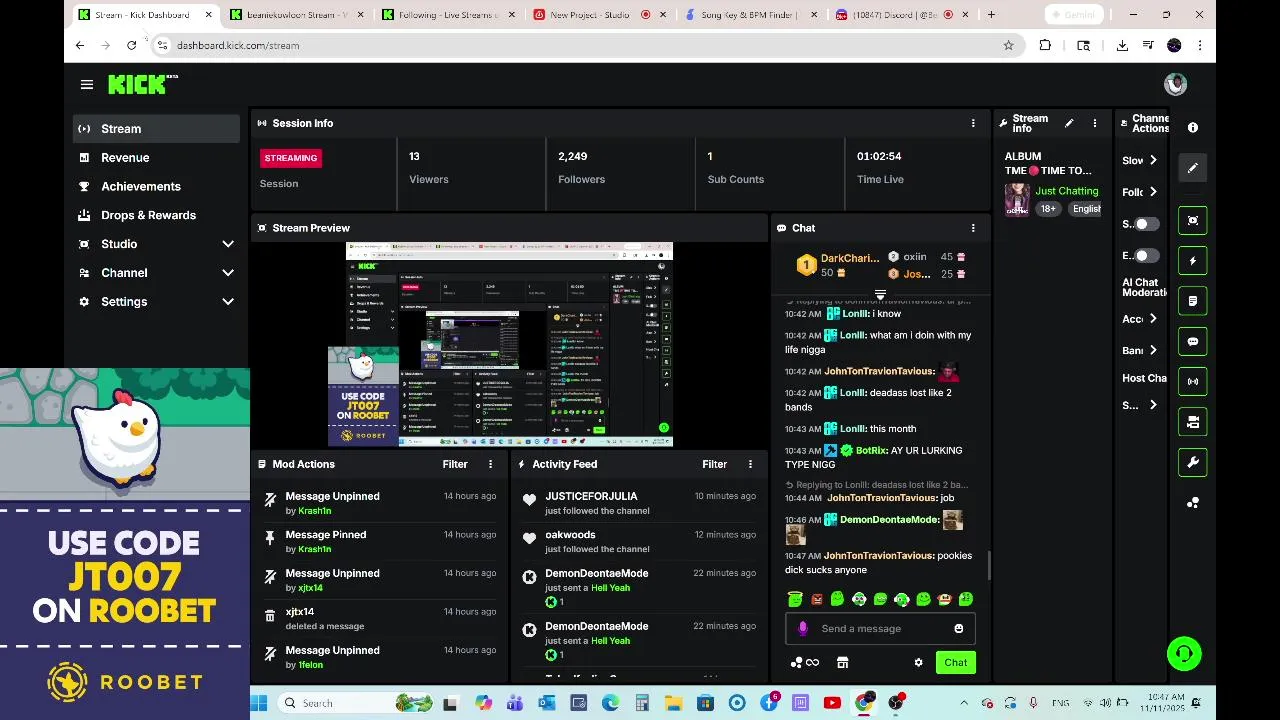Open Stream info three-dot menu
This screenshot has width=1280, height=720.
click(x=1095, y=123)
